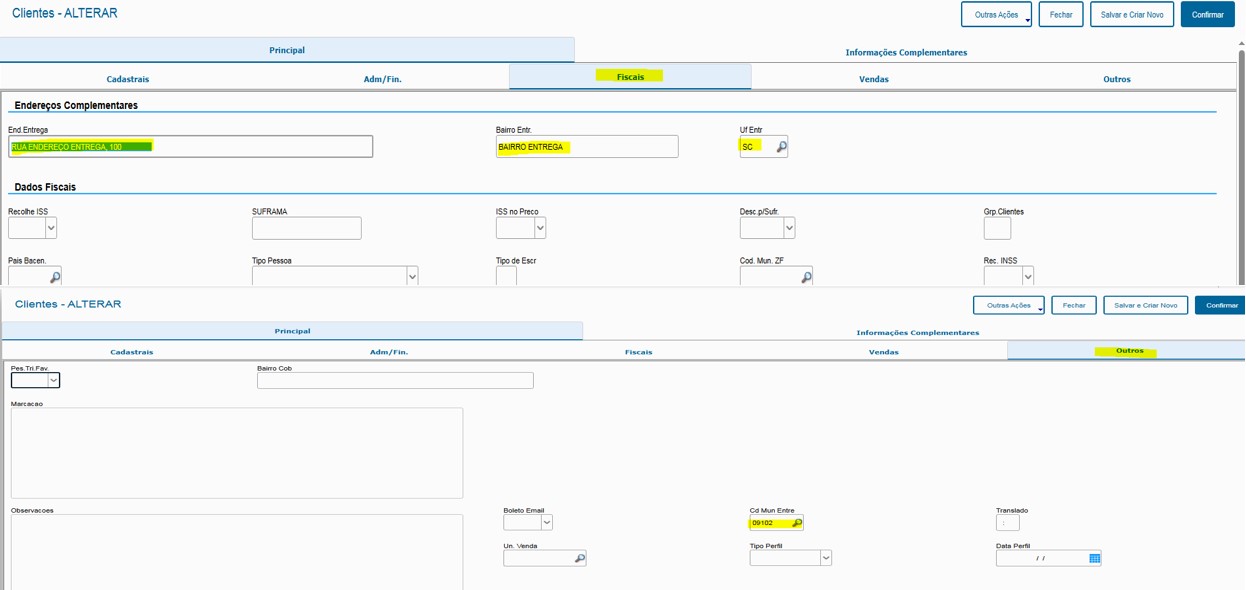Viewport: 1246px width, 590px height.
Task: Switch to Cadastrais tab on Outros screen
Action: coord(132,352)
